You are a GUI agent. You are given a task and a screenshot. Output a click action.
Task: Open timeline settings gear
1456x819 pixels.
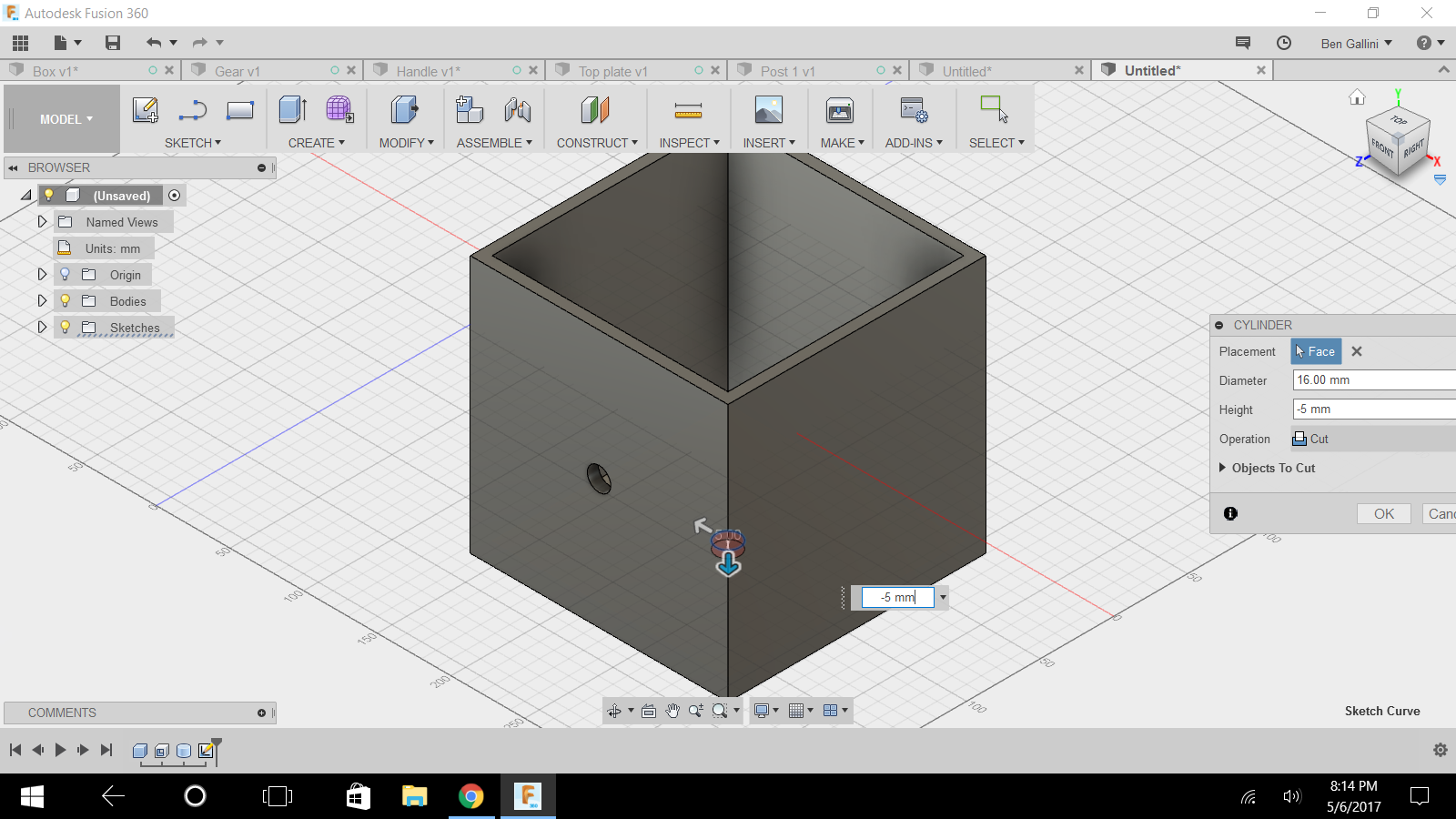click(x=1441, y=750)
